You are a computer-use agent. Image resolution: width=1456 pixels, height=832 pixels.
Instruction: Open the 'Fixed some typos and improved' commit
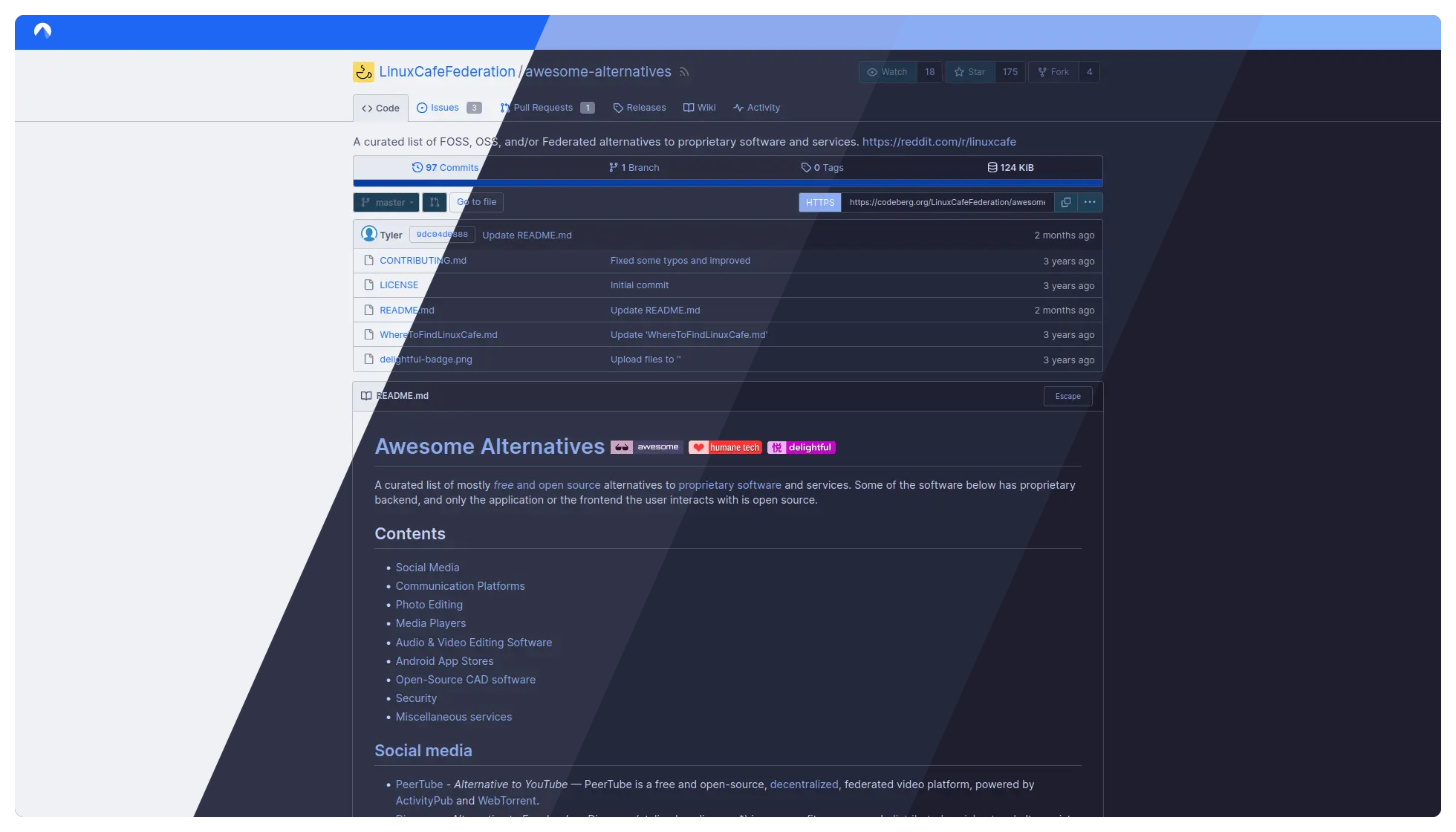680,261
